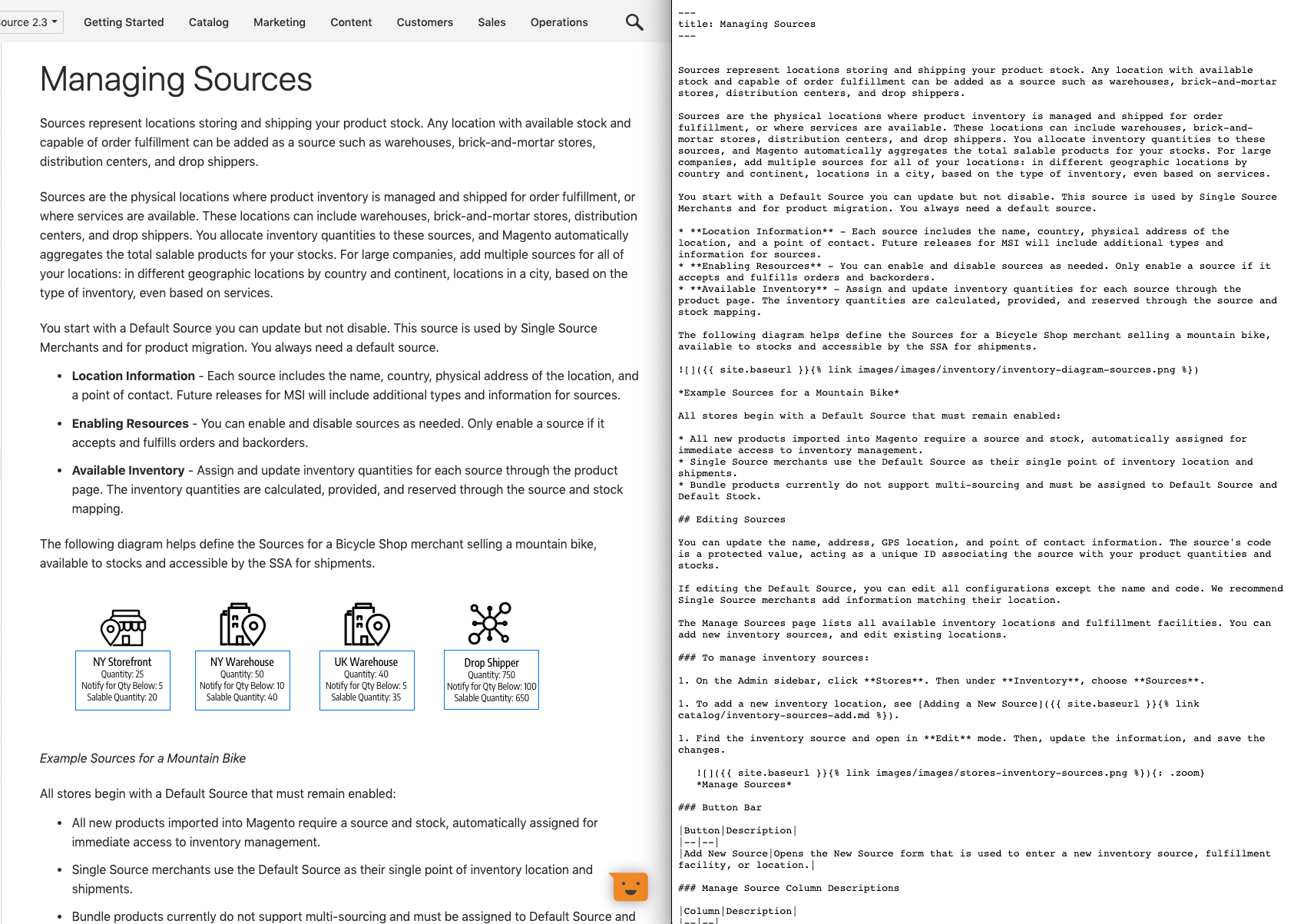The height and width of the screenshot is (924, 1294).
Task: Open the Catalog menu
Action: tap(209, 22)
